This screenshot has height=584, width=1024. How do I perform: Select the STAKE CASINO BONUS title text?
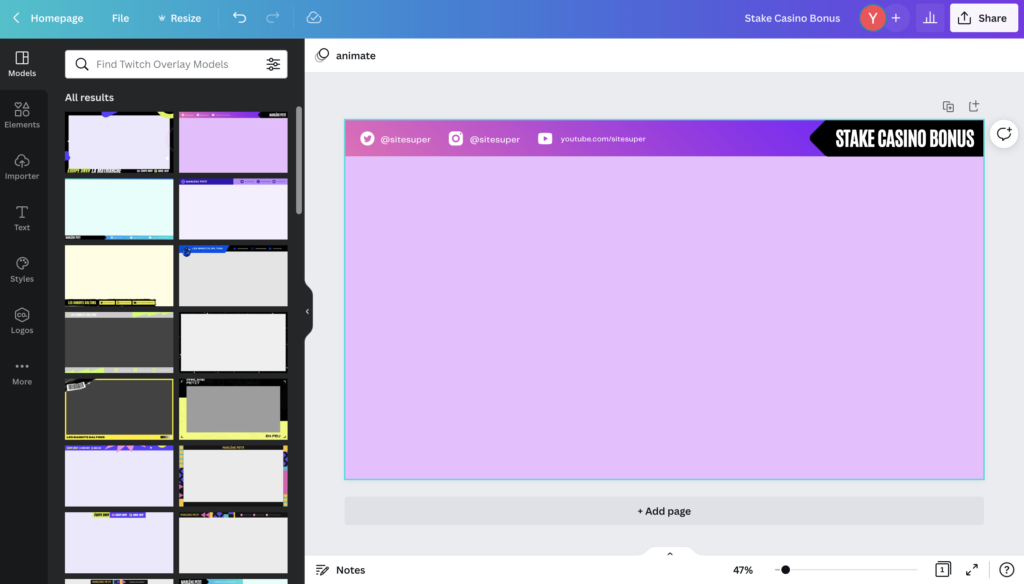(904, 138)
